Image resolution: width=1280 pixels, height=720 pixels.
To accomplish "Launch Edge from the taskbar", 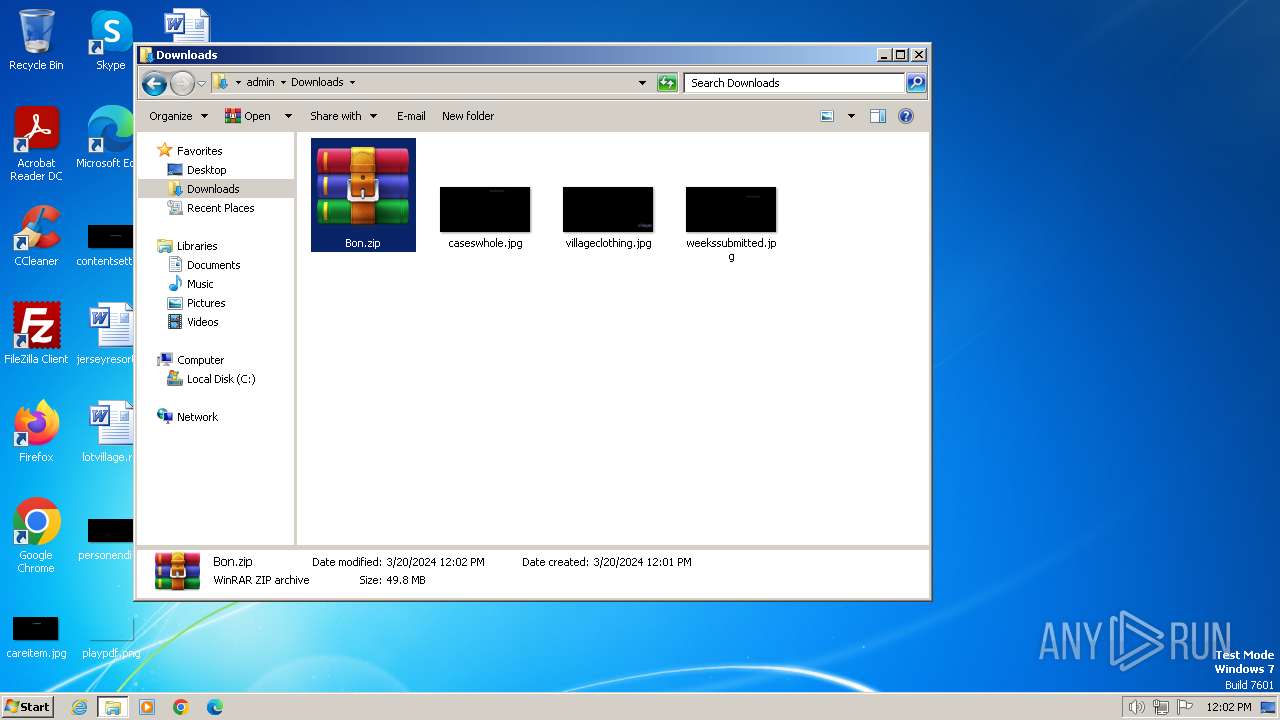I will (214, 707).
